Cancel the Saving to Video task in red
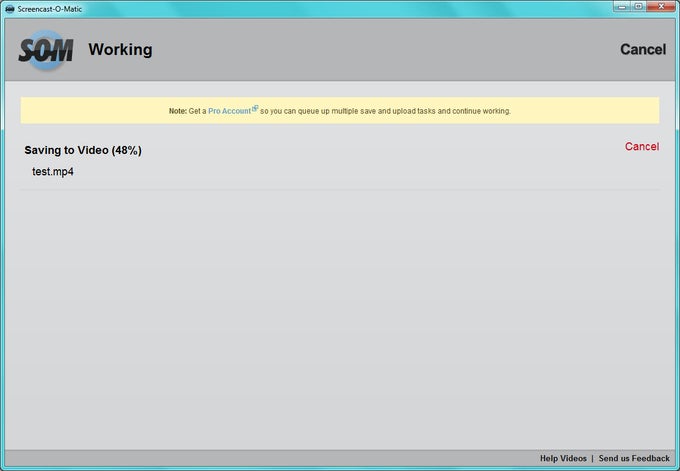 (642, 147)
